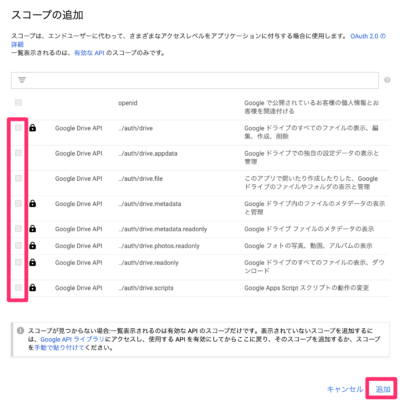Click the ../auth/drive.photos.readonly text
This screenshot has width=400, height=401.
pos(159,246)
